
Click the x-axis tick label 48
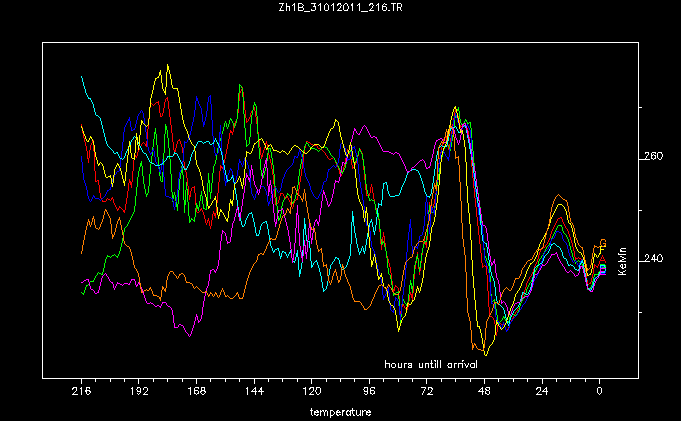[x=484, y=393]
